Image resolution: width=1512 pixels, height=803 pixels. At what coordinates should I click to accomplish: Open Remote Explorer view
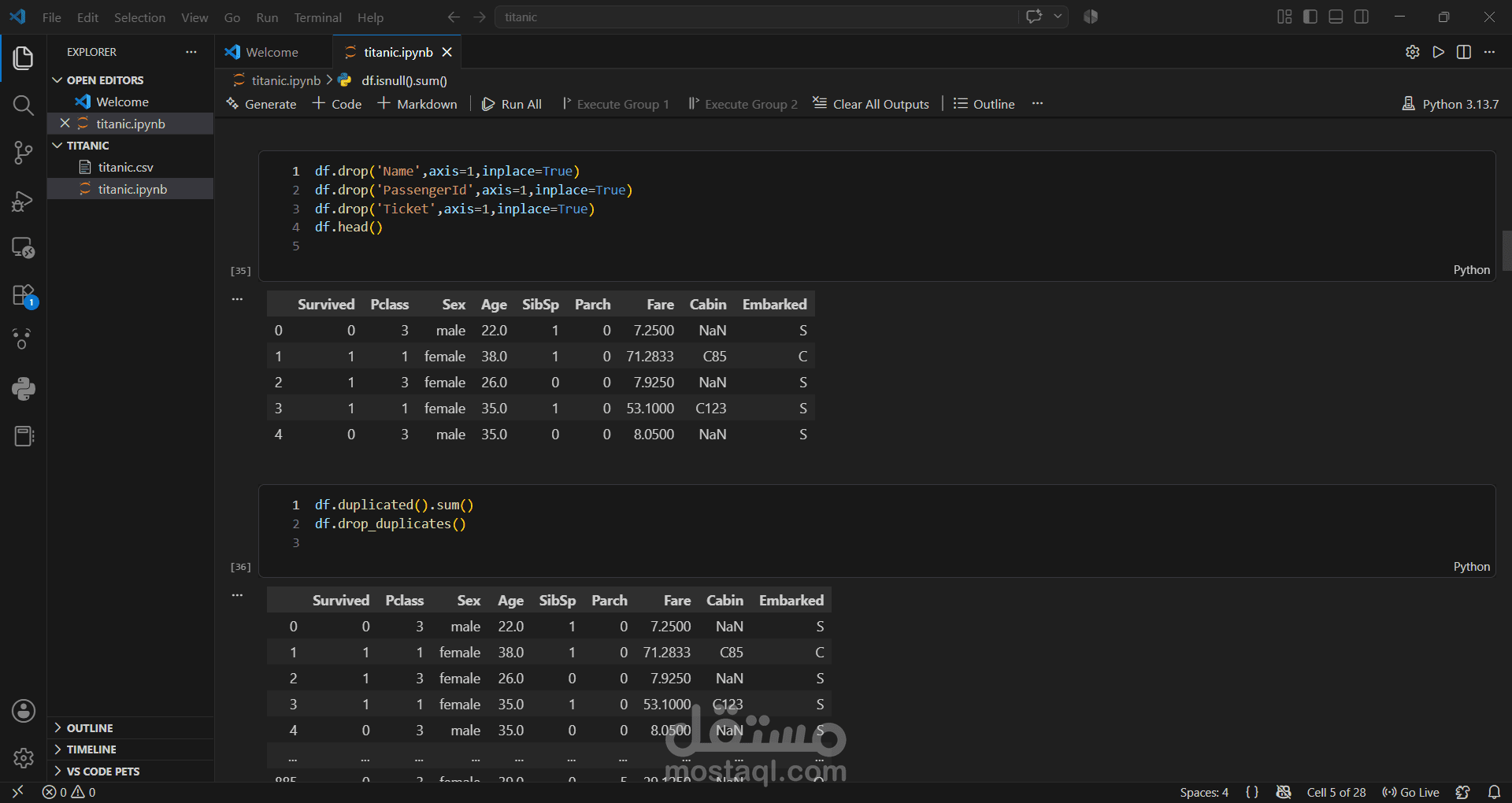(x=24, y=248)
